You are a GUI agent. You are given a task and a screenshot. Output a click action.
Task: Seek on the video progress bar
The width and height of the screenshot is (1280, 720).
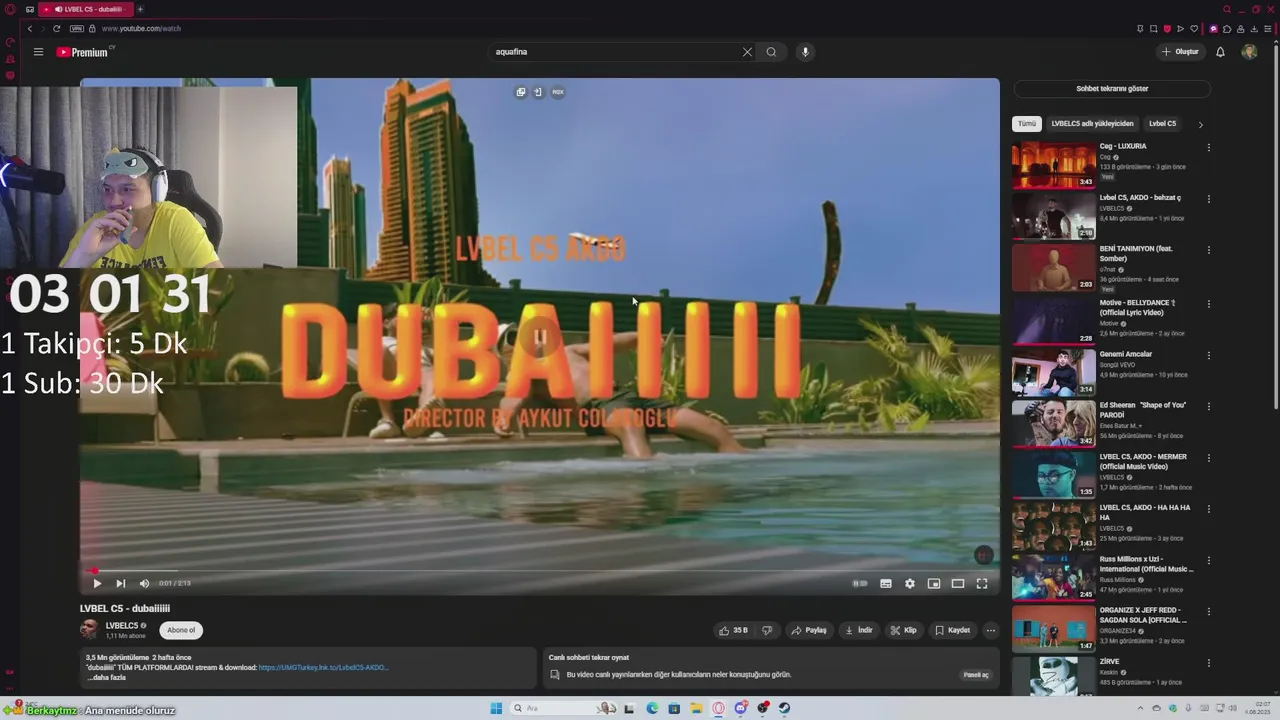(x=540, y=571)
